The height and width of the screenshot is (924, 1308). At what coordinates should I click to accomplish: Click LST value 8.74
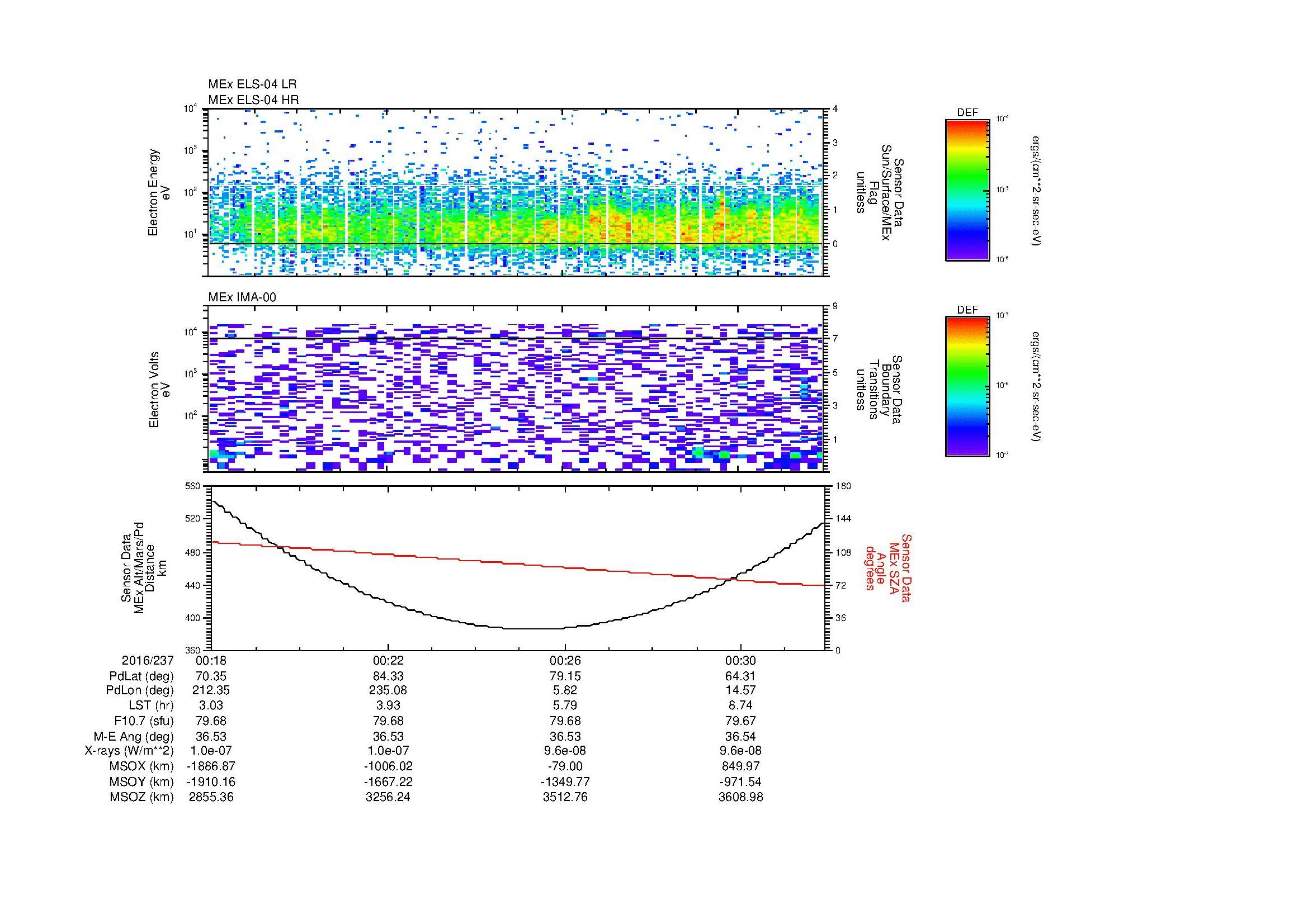(x=740, y=706)
